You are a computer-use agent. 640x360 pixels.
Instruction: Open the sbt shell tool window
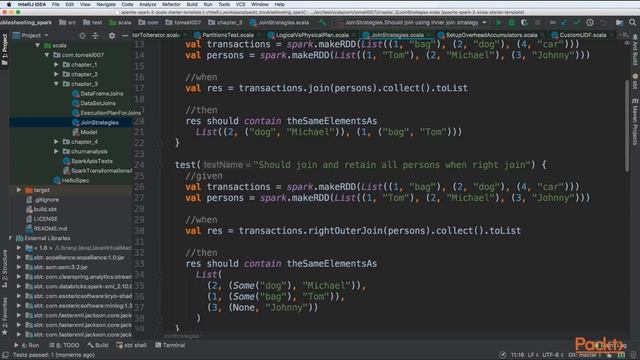click(x=131, y=345)
